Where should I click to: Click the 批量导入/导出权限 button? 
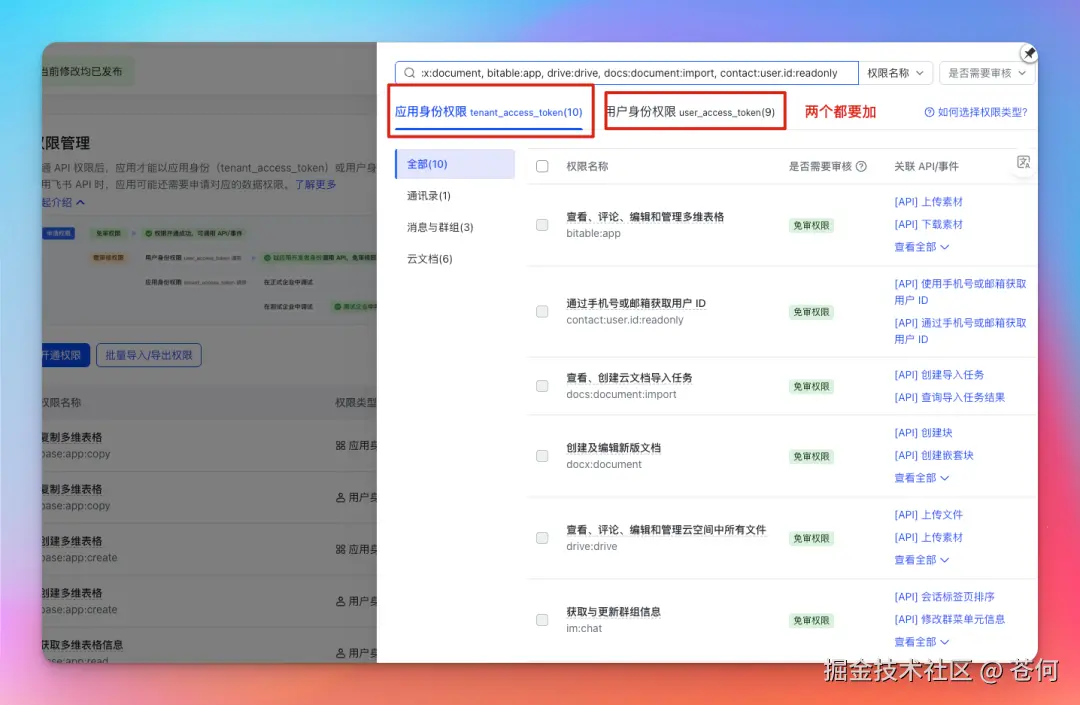pos(148,355)
